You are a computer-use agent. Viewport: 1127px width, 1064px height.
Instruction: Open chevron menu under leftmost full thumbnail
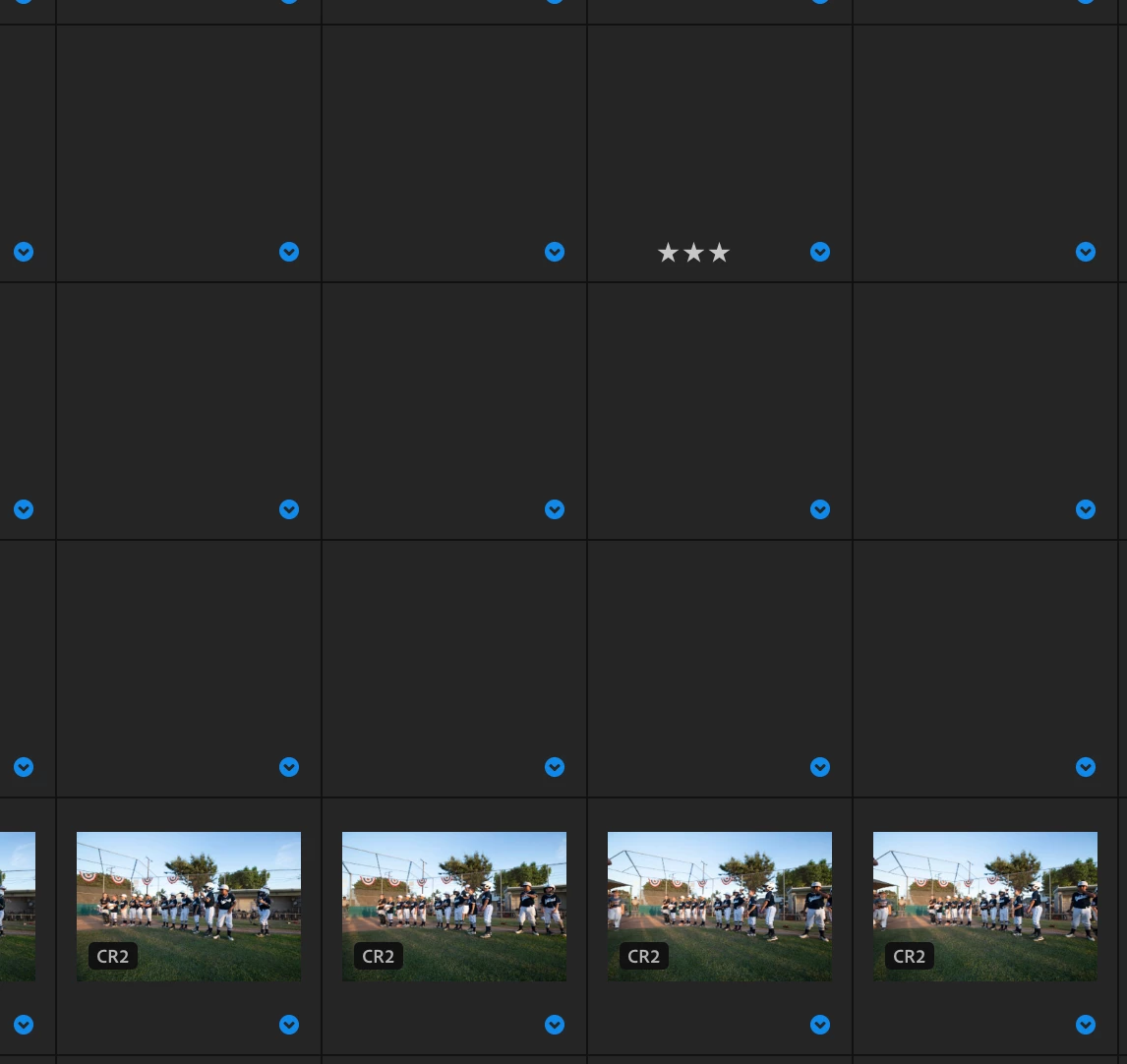tap(289, 1025)
